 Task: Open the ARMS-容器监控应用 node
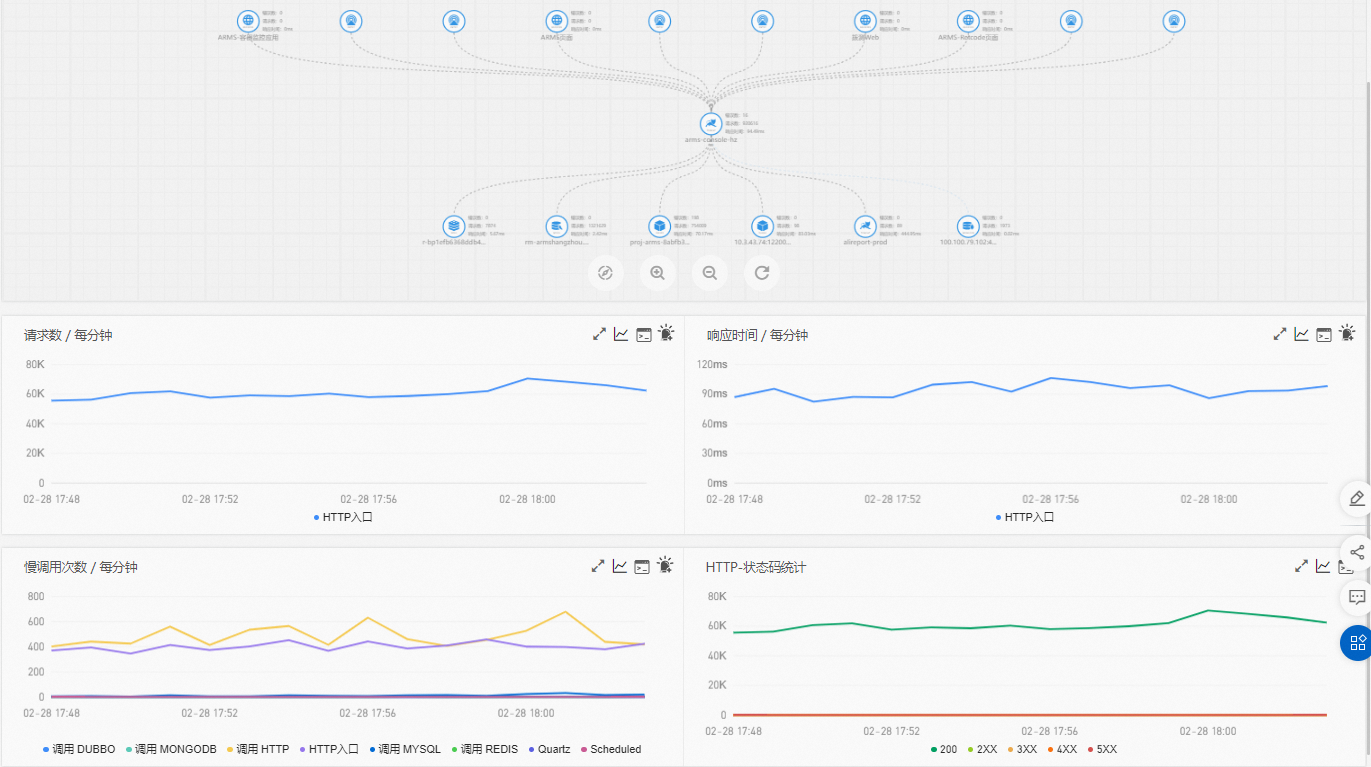(x=248, y=20)
